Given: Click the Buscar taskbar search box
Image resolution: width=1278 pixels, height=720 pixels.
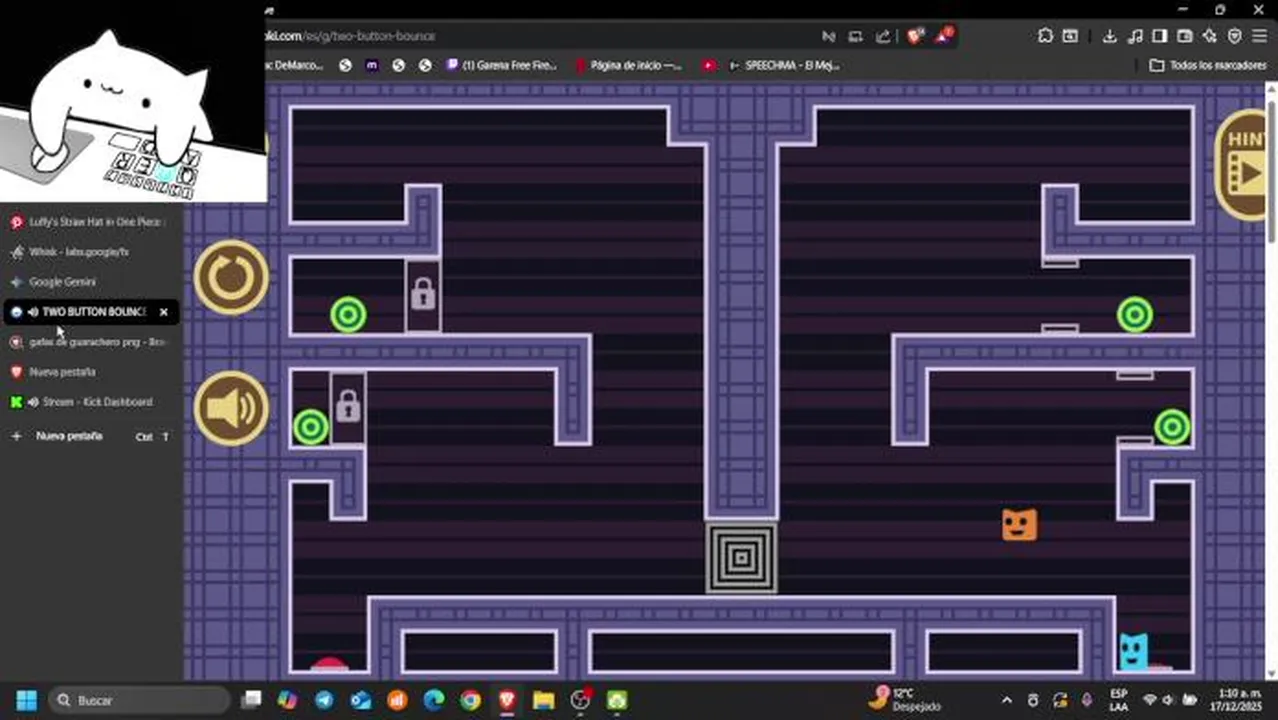Looking at the screenshot, I should coord(140,700).
